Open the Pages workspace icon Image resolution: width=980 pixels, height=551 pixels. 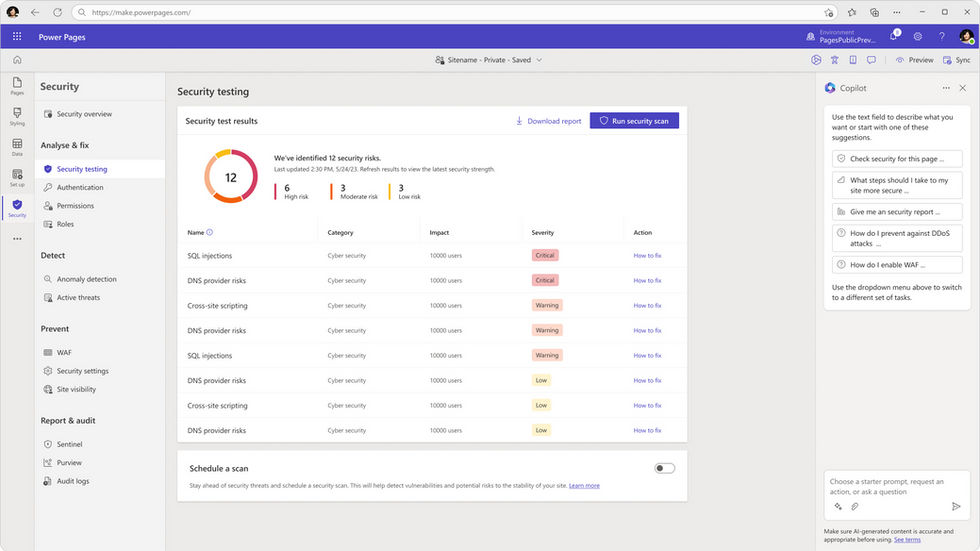tap(17, 85)
